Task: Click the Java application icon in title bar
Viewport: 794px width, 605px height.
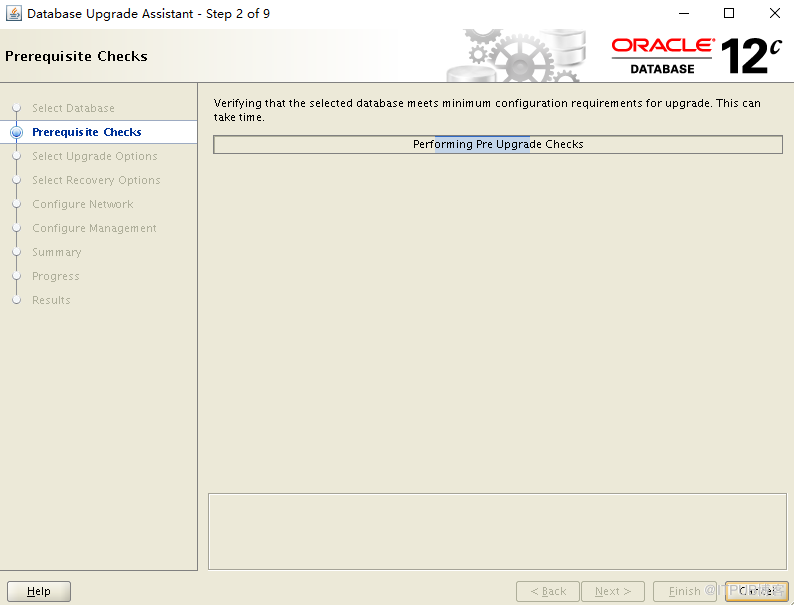Action: pyautogui.click(x=14, y=14)
